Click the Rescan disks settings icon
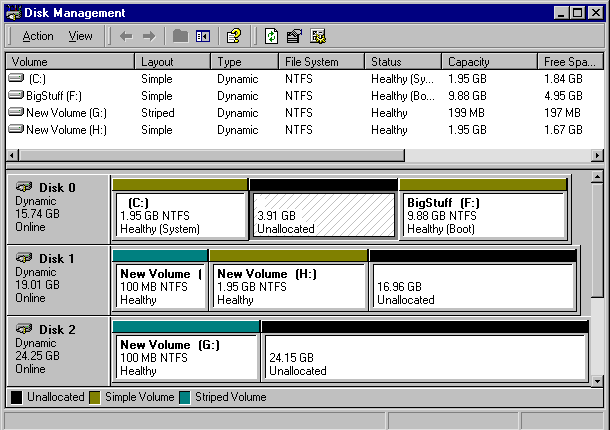This screenshot has height=430, width=610. coord(318,36)
